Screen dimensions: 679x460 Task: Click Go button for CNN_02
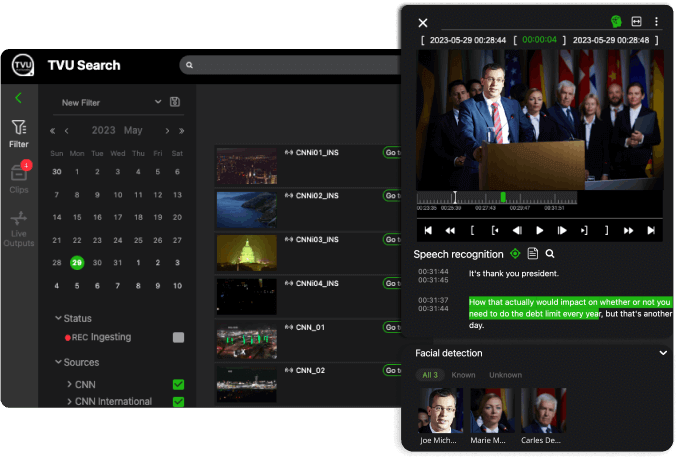coord(392,370)
